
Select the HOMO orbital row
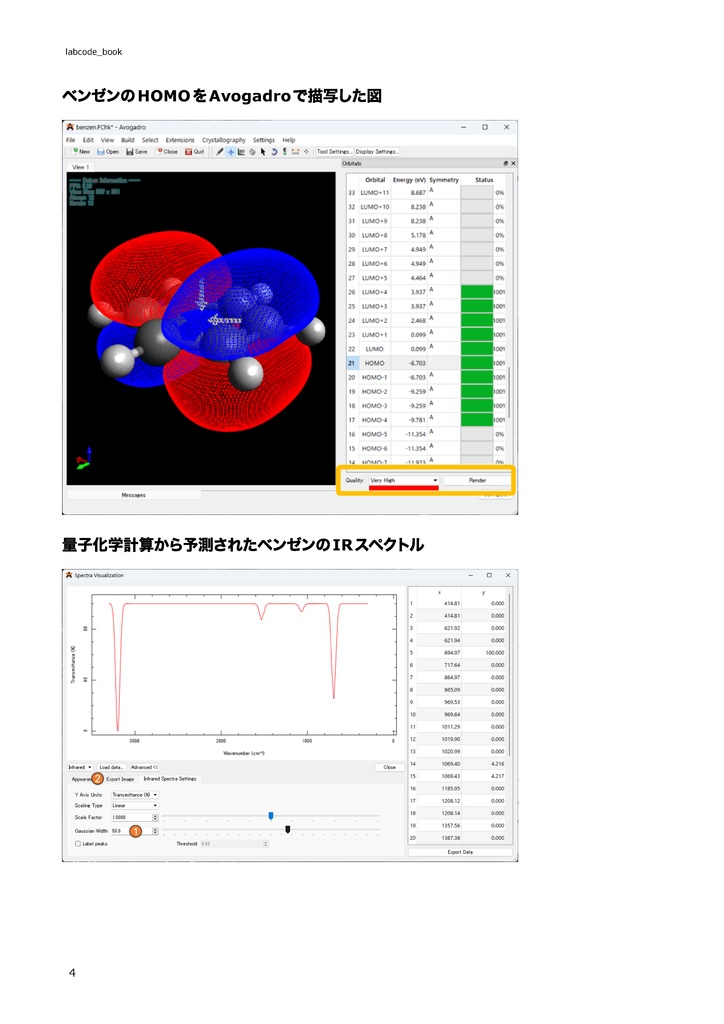[426, 363]
